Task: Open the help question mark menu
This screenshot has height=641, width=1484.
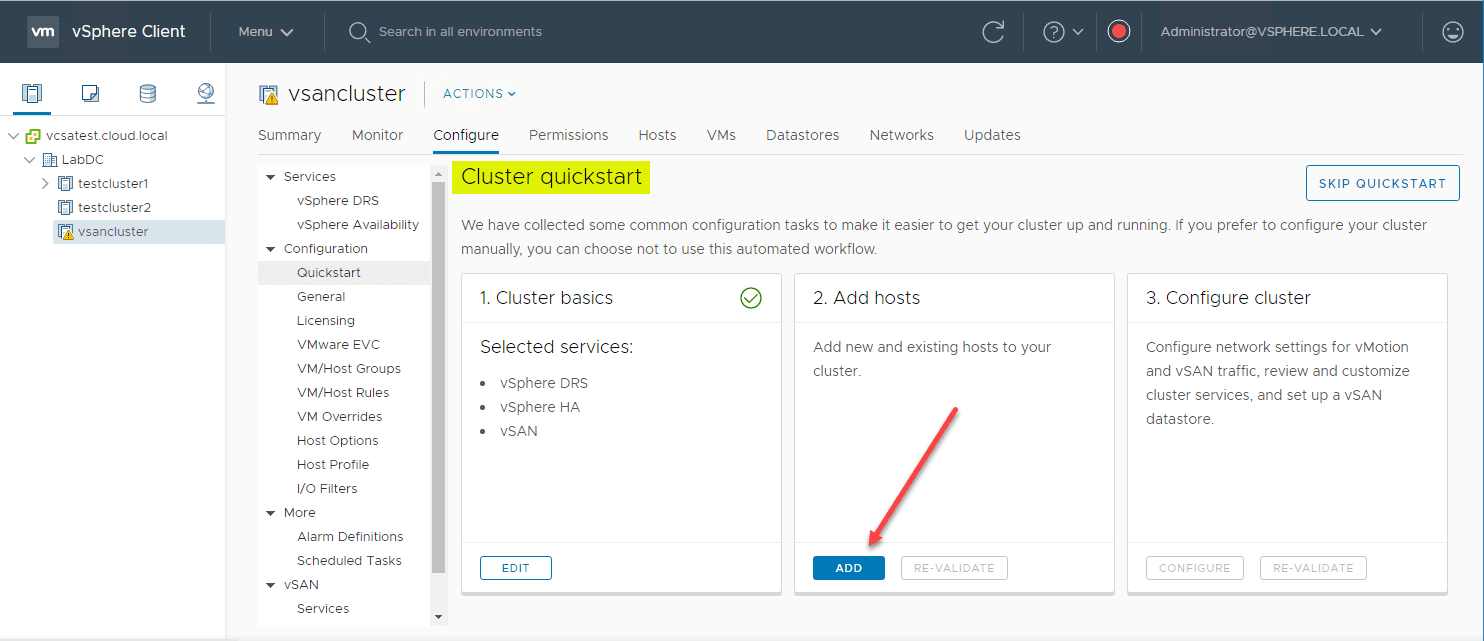Action: 1063,32
